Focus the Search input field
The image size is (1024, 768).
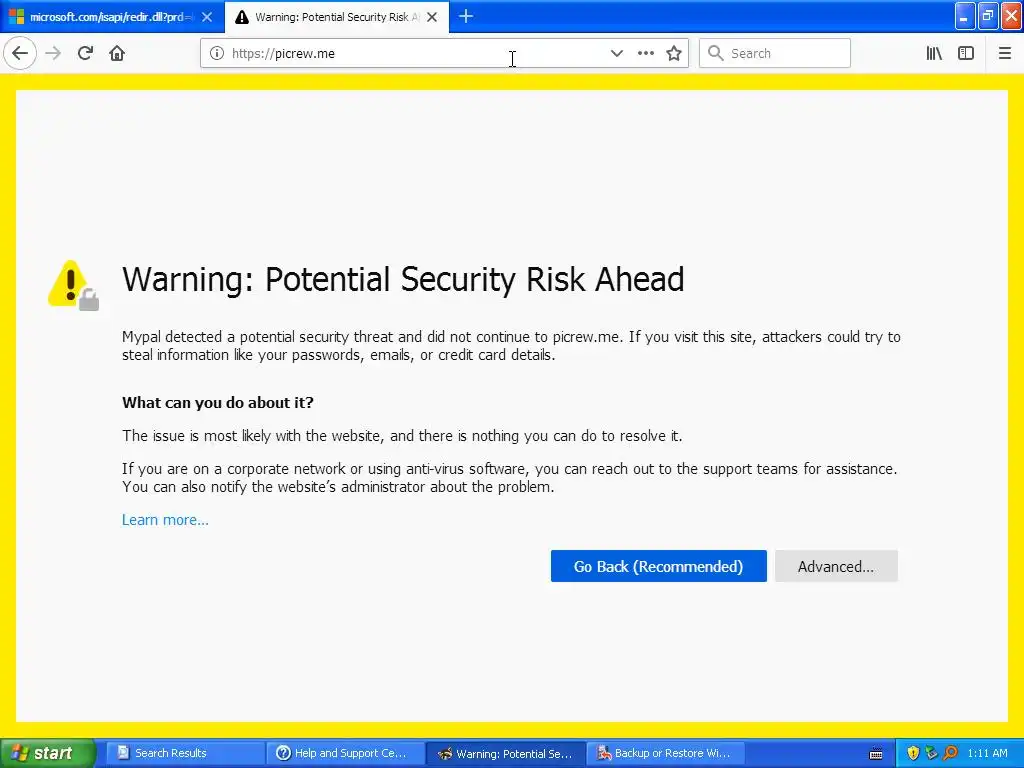click(775, 53)
